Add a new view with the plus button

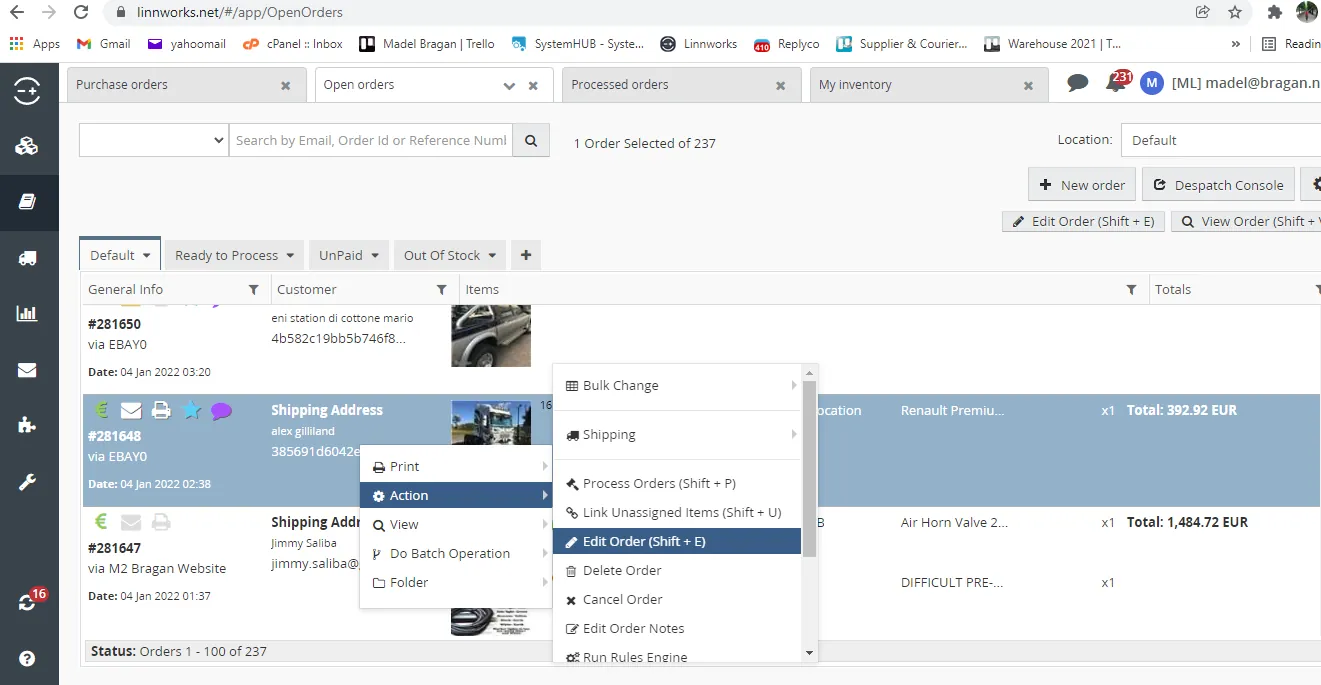526,255
